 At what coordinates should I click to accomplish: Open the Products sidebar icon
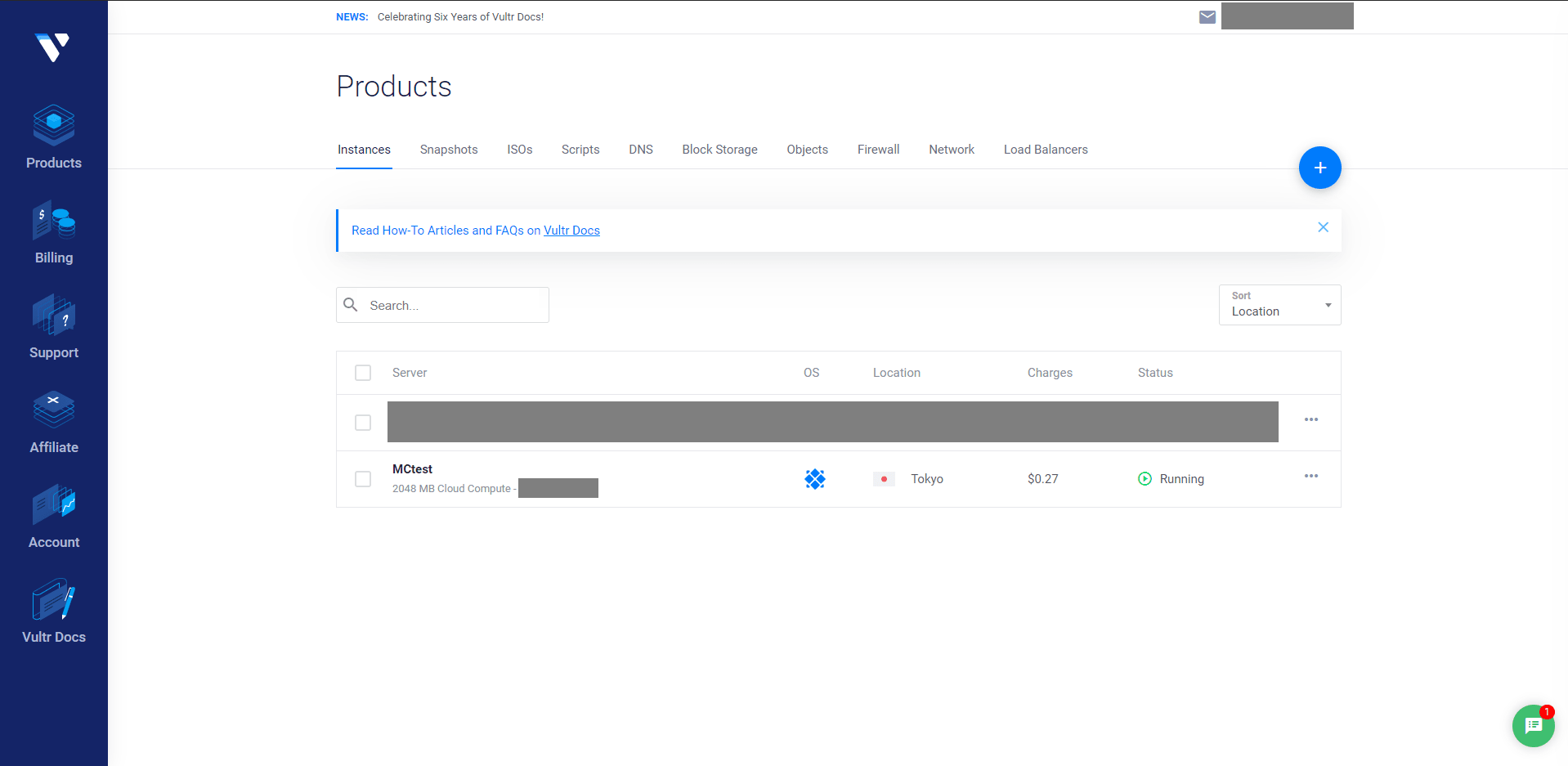54,126
